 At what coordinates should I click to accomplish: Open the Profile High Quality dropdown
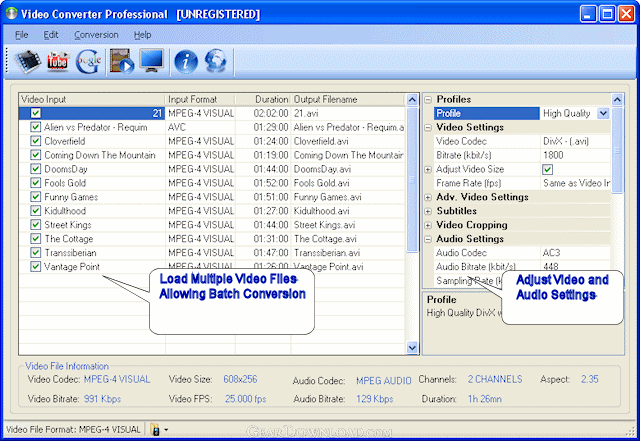click(603, 114)
